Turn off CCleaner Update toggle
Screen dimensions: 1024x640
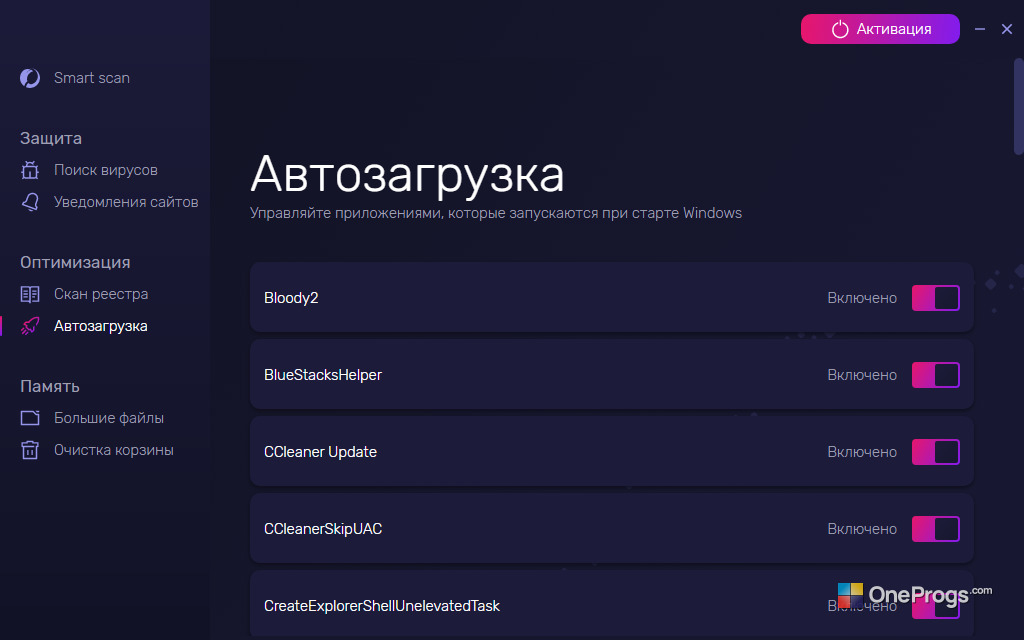click(x=935, y=452)
